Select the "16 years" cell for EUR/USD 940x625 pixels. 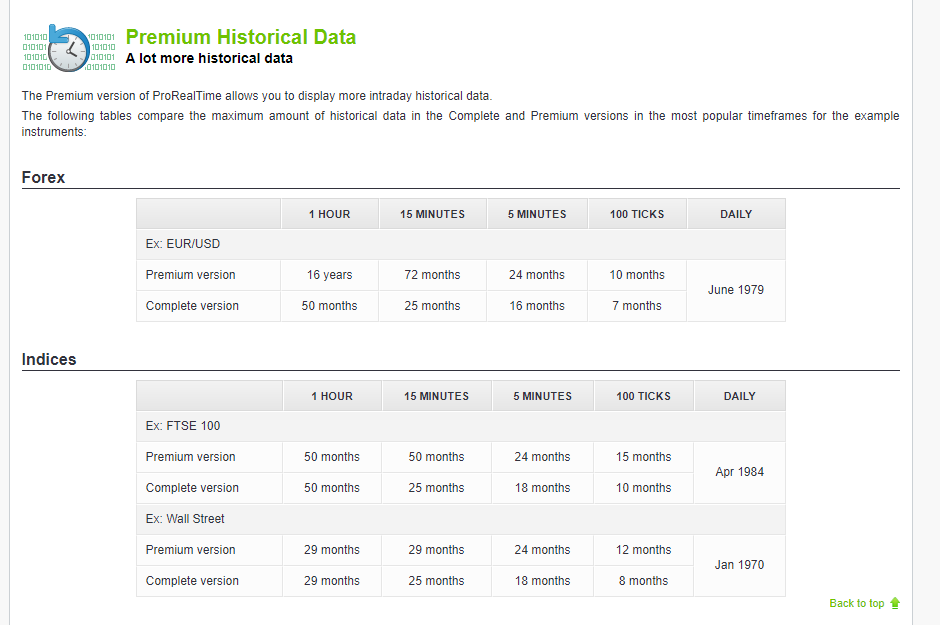329,275
